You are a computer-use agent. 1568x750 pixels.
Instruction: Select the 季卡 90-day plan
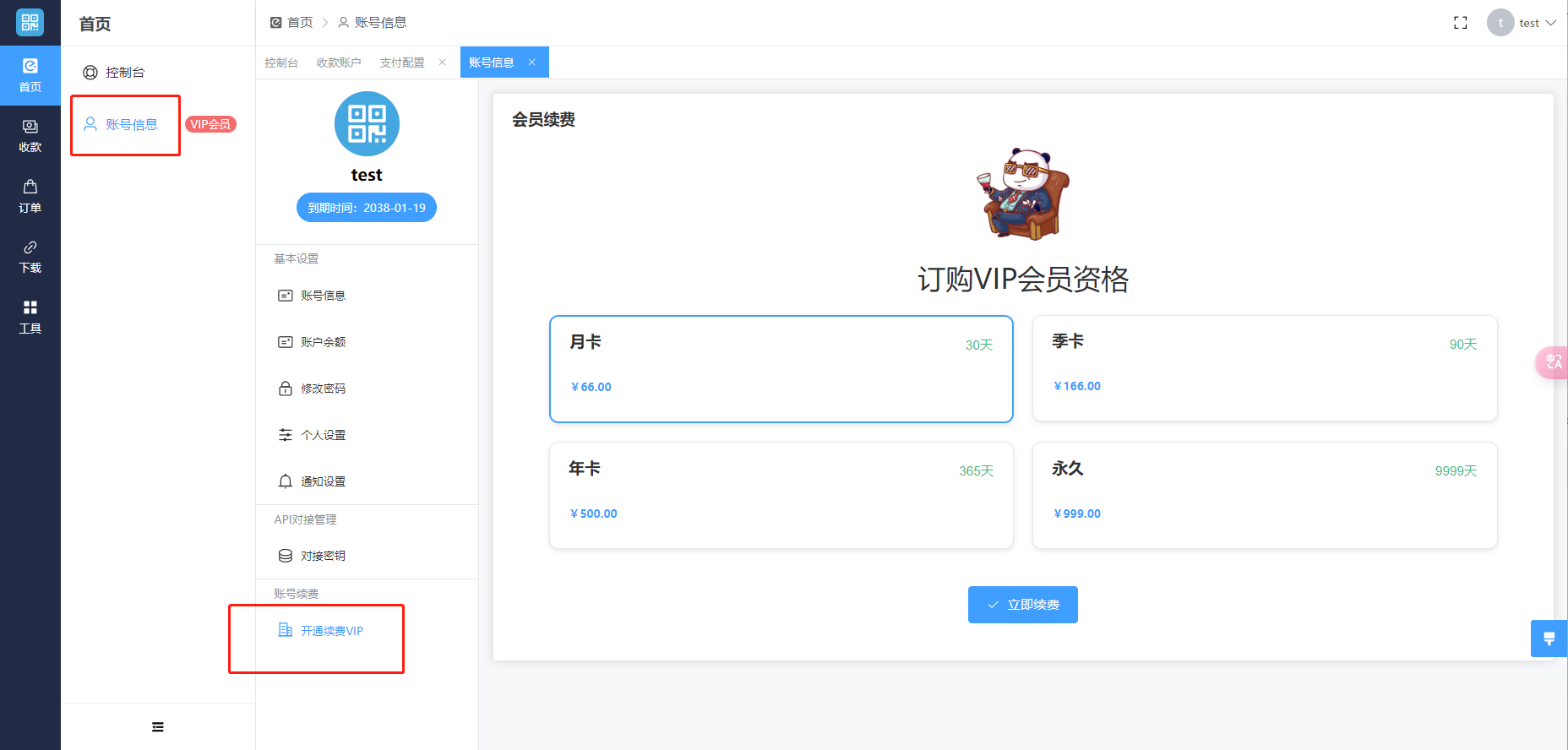pos(1264,368)
